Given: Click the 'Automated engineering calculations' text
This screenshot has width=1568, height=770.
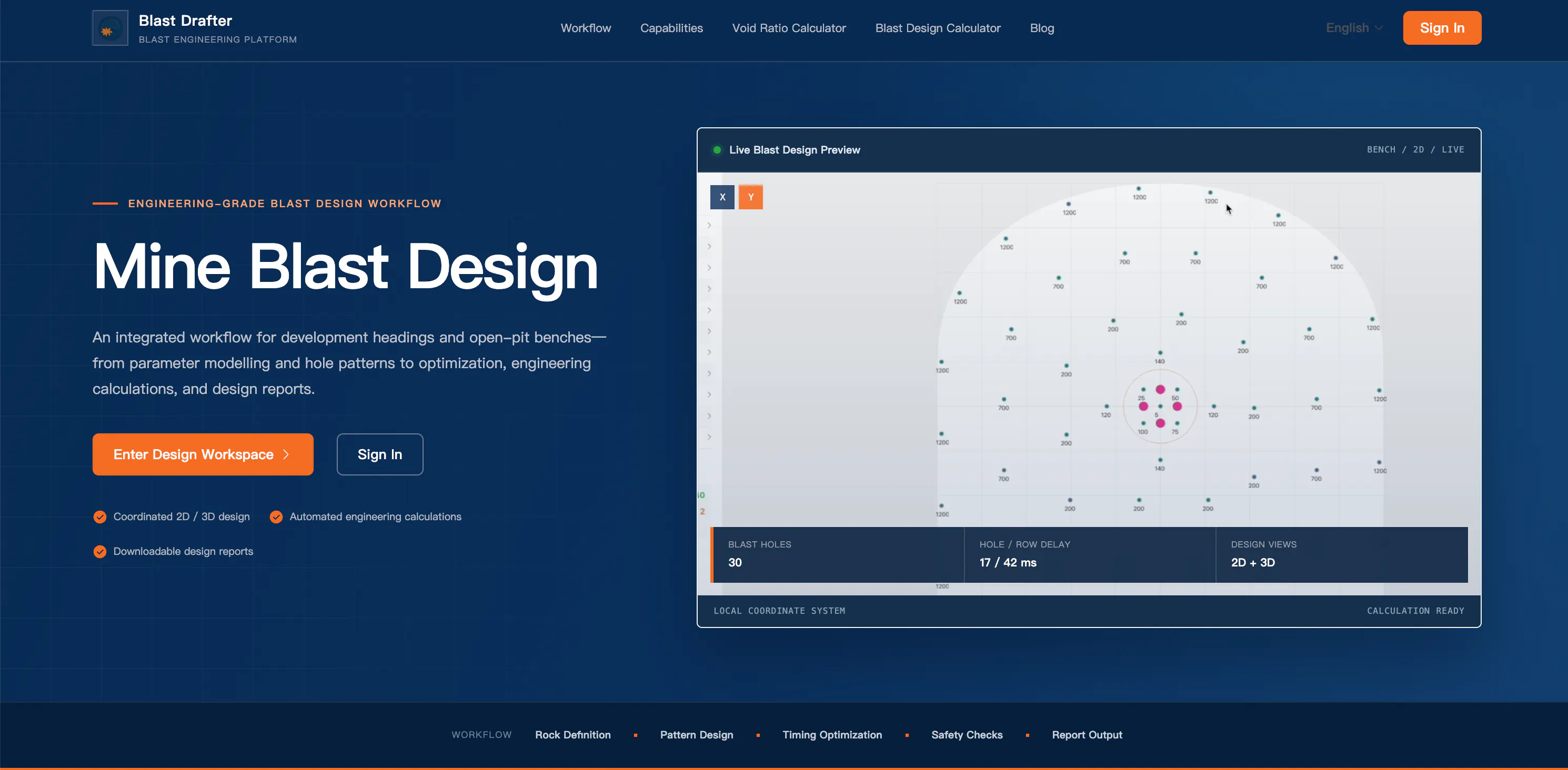Looking at the screenshot, I should (x=375, y=517).
